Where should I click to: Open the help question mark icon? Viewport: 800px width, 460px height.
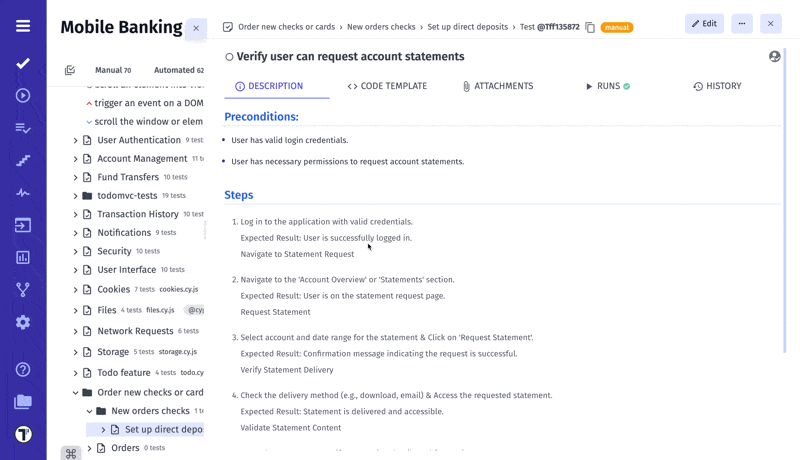point(23,369)
